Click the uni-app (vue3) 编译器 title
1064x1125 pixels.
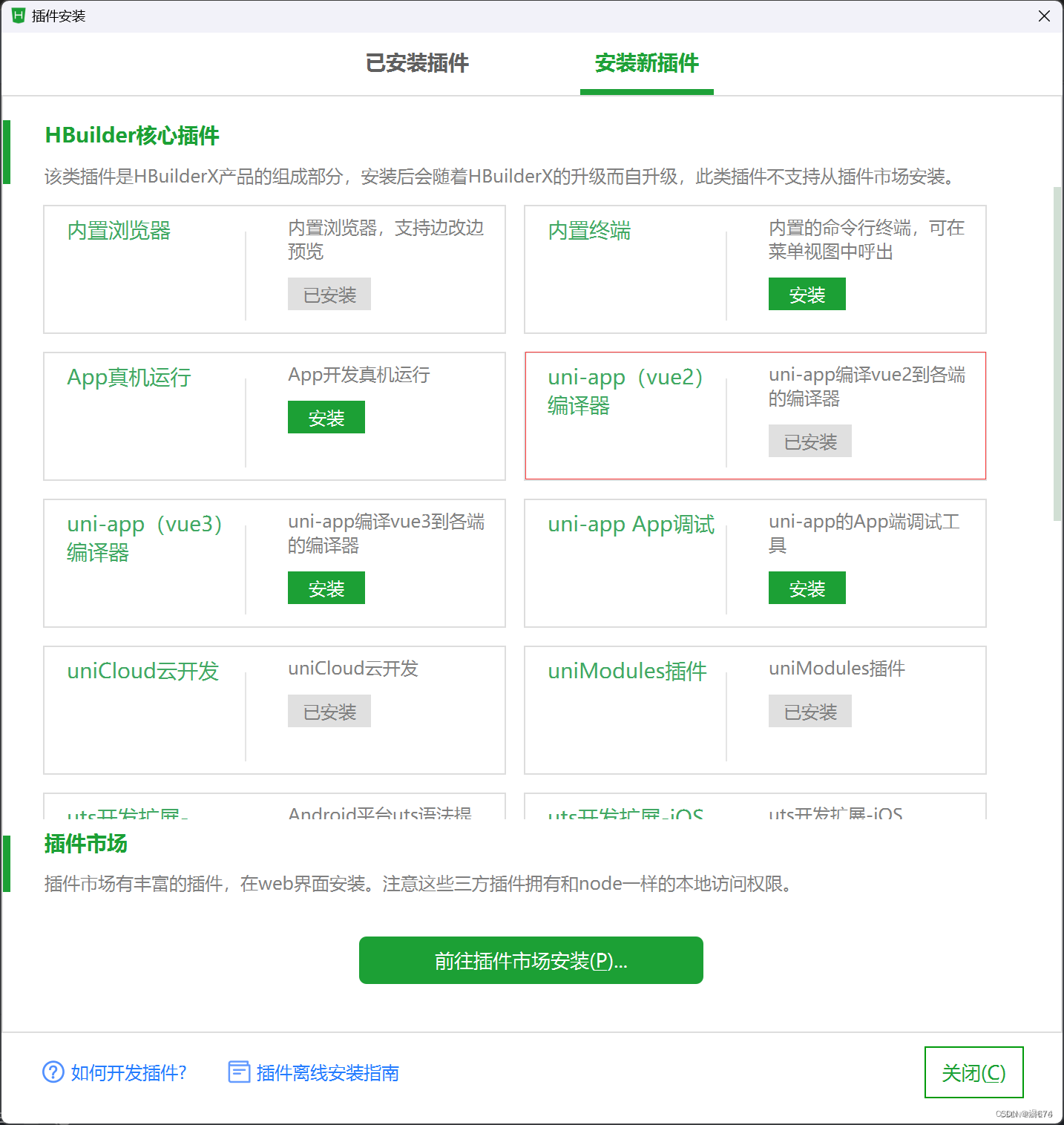click(145, 538)
